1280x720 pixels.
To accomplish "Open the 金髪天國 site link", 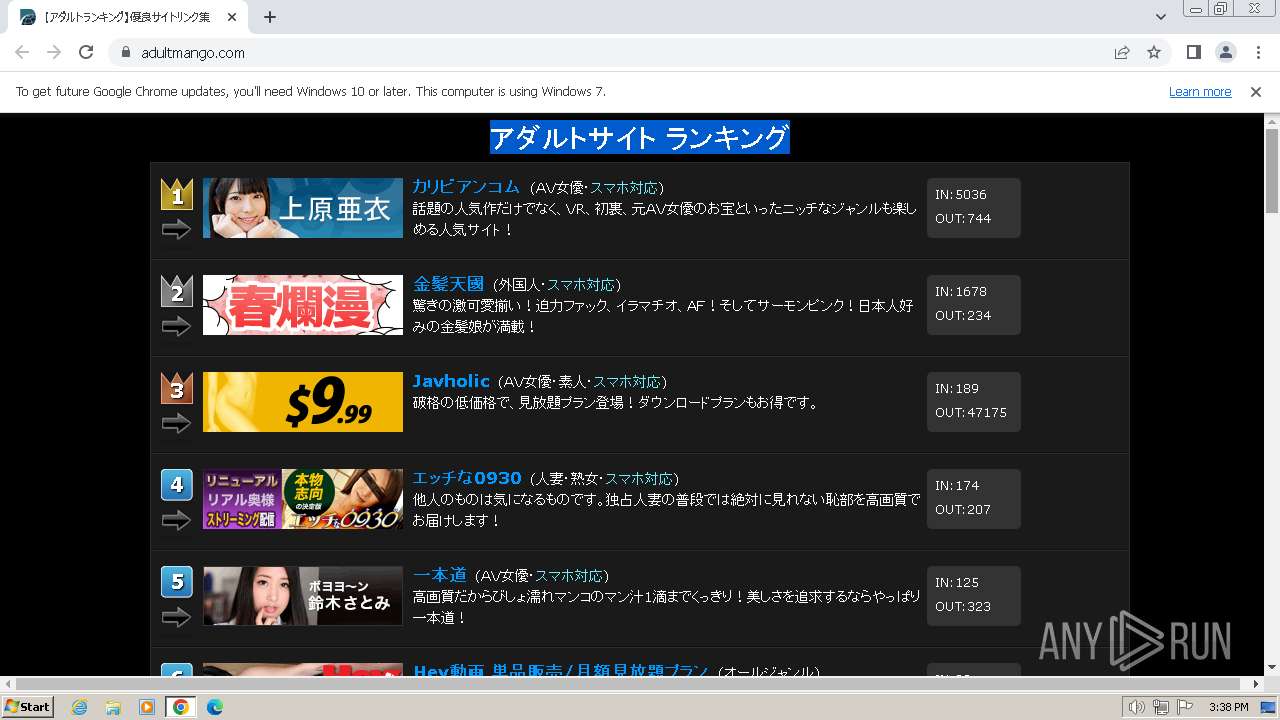I will [448, 284].
